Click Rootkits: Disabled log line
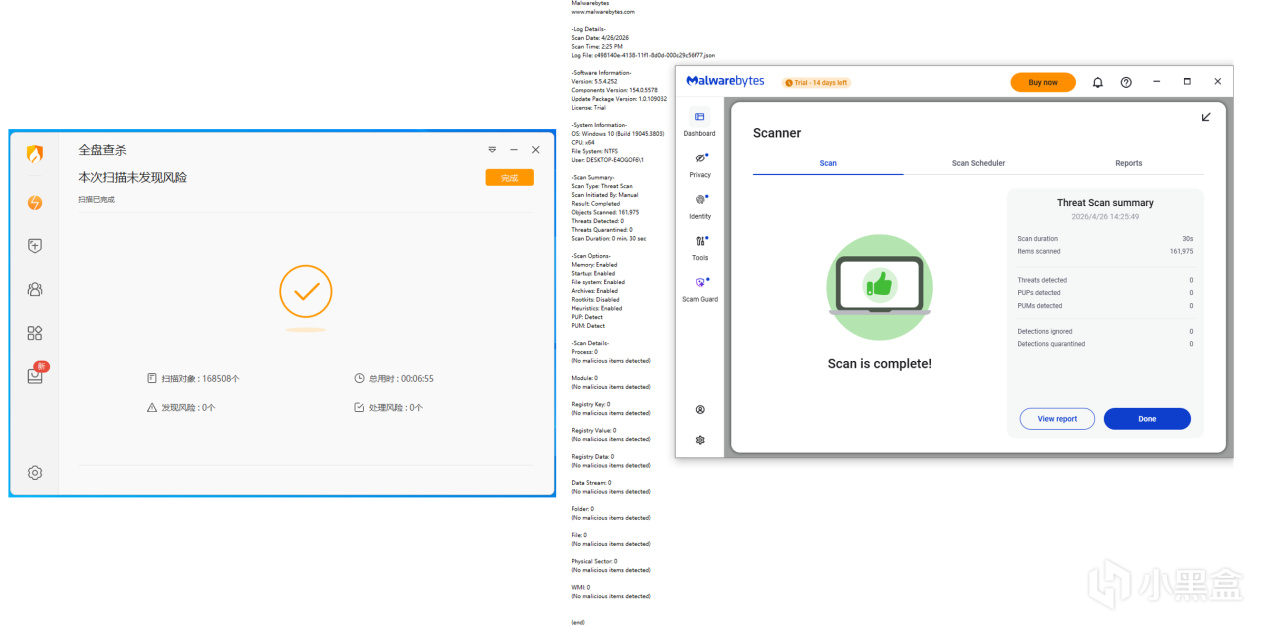The image size is (1280, 626). 595,299
